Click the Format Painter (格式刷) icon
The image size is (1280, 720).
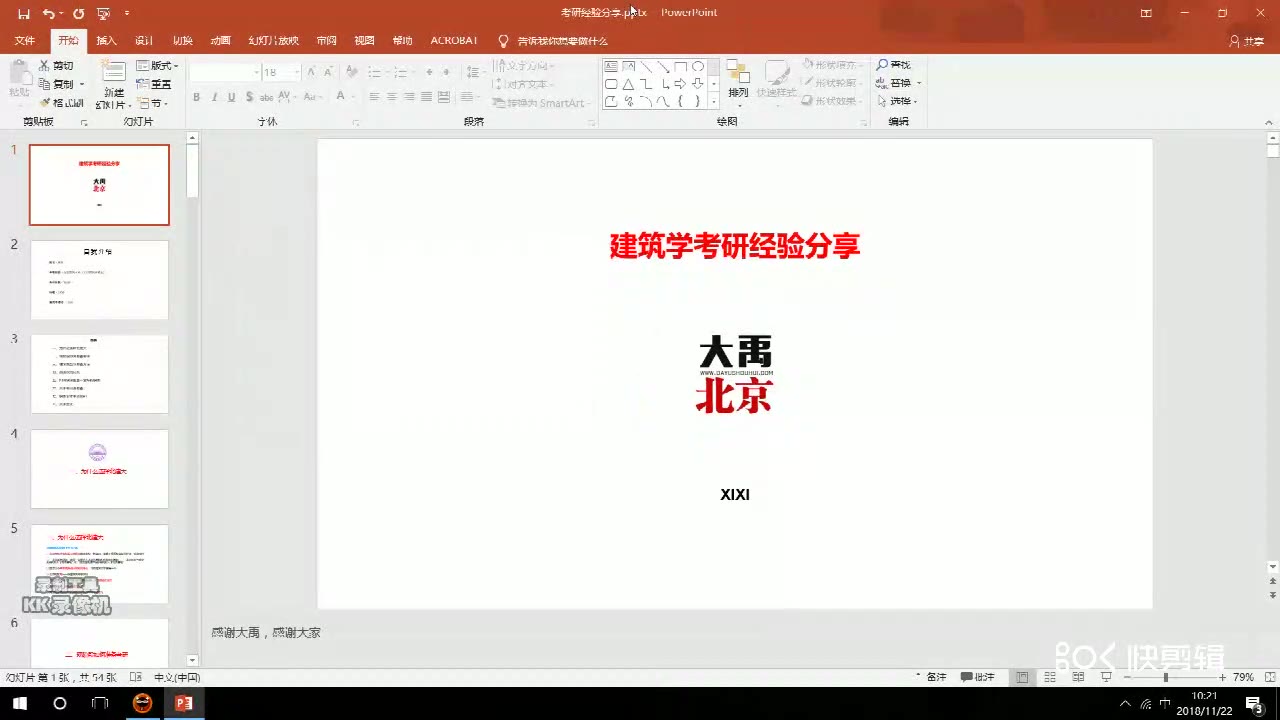45,103
